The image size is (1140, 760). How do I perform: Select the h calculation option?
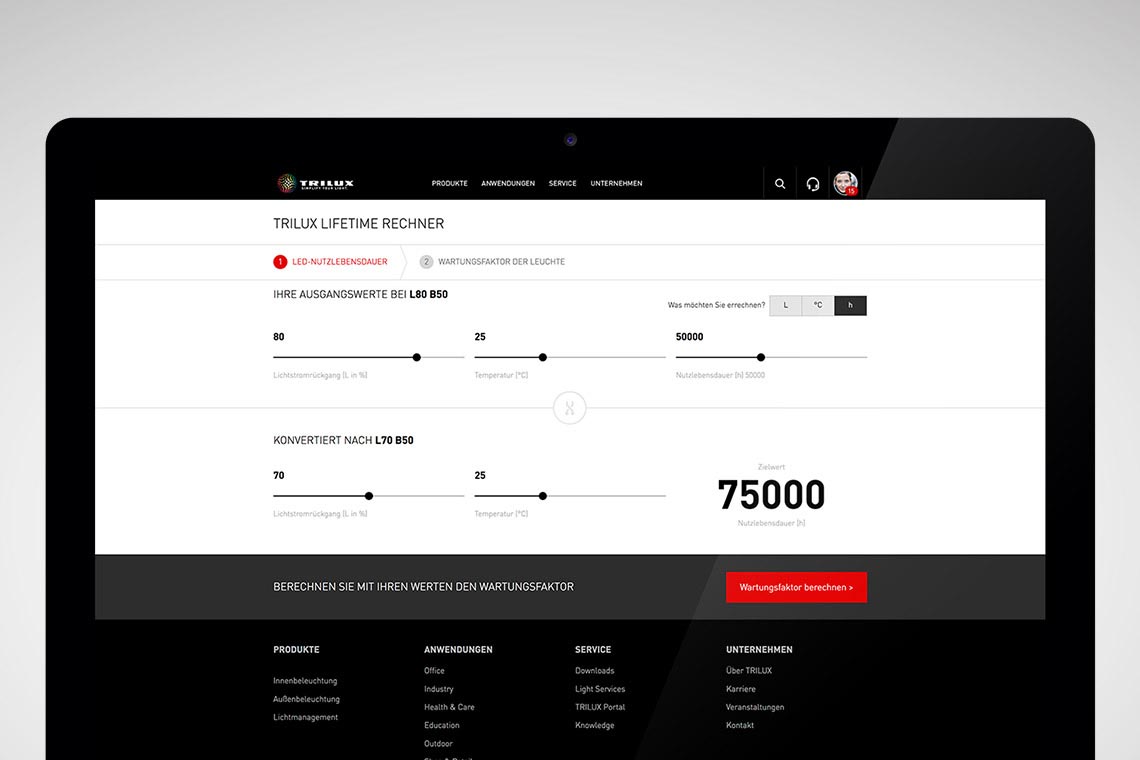(851, 305)
